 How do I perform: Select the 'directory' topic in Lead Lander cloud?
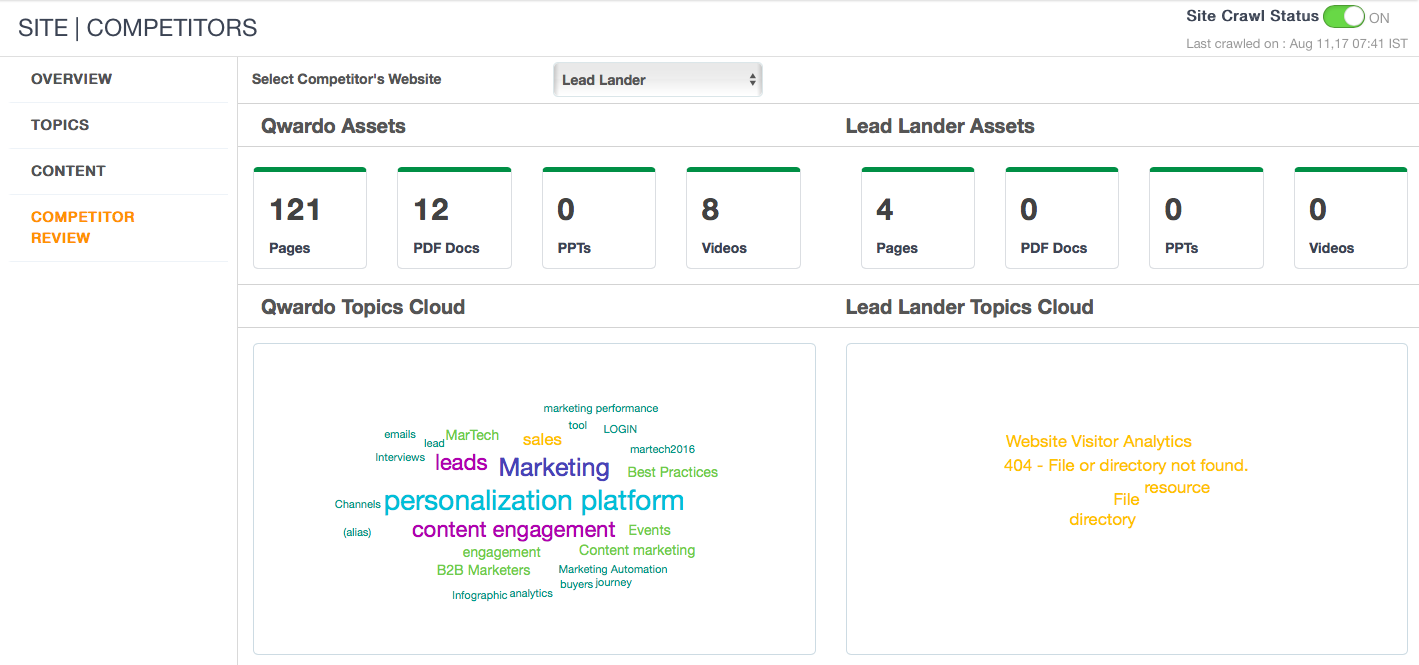tap(1102, 519)
